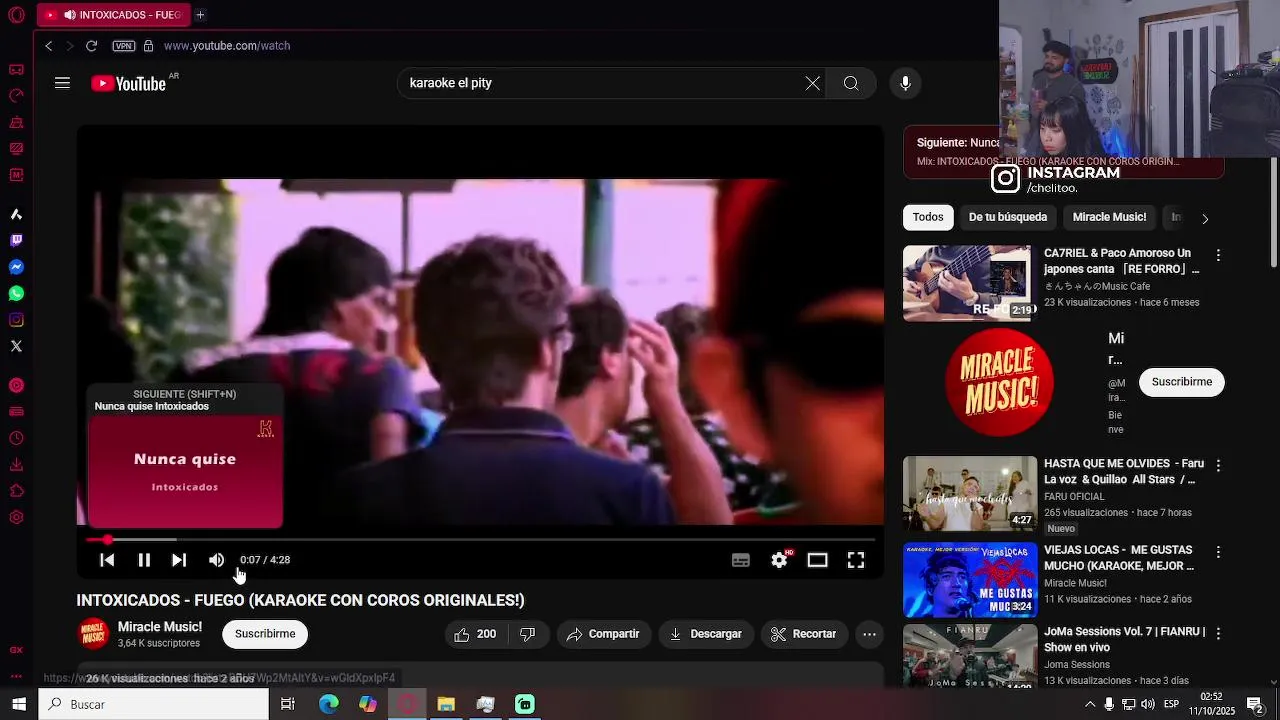The width and height of the screenshot is (1280, 720).
Task: Clear the search box with the X
Action: (813, 84)
